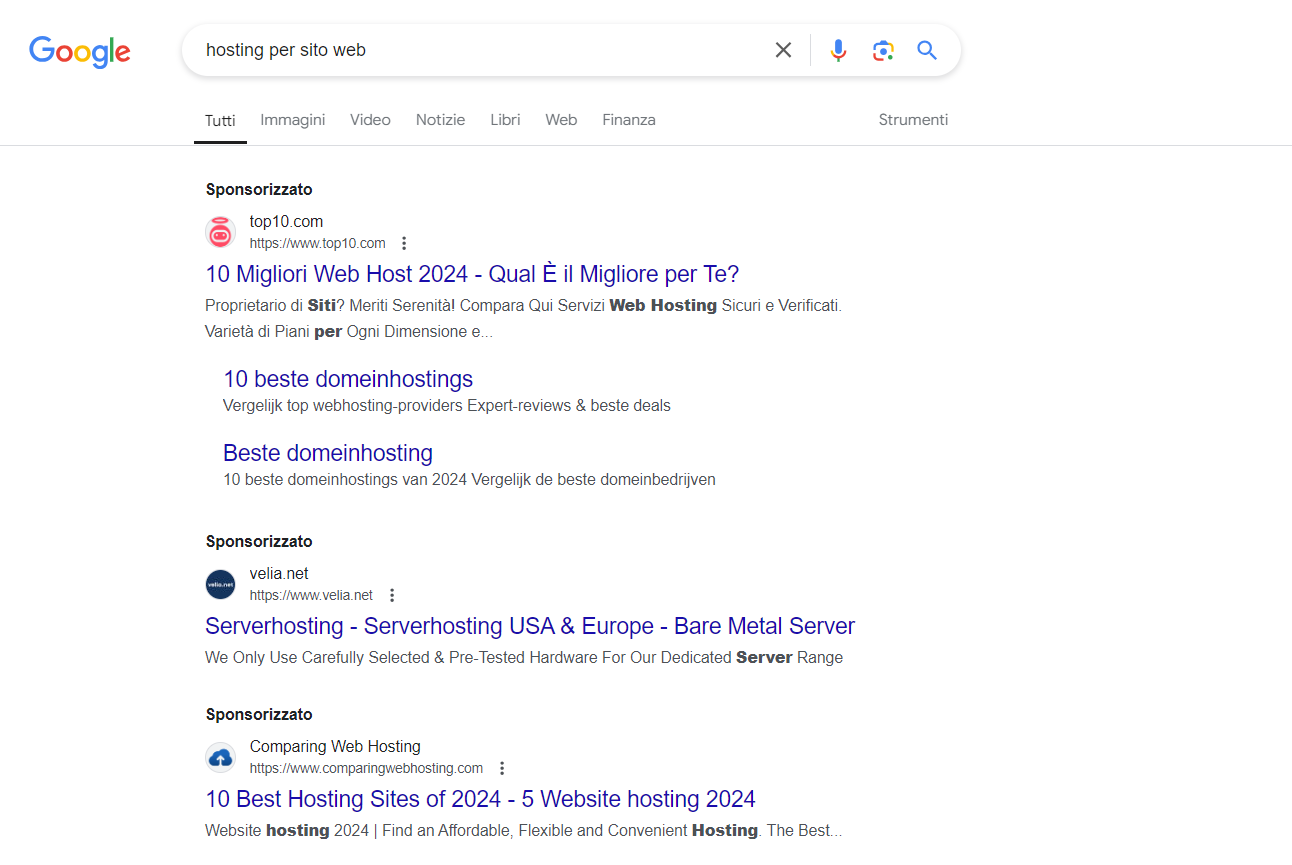Start voice search with microphone icon

838,50
